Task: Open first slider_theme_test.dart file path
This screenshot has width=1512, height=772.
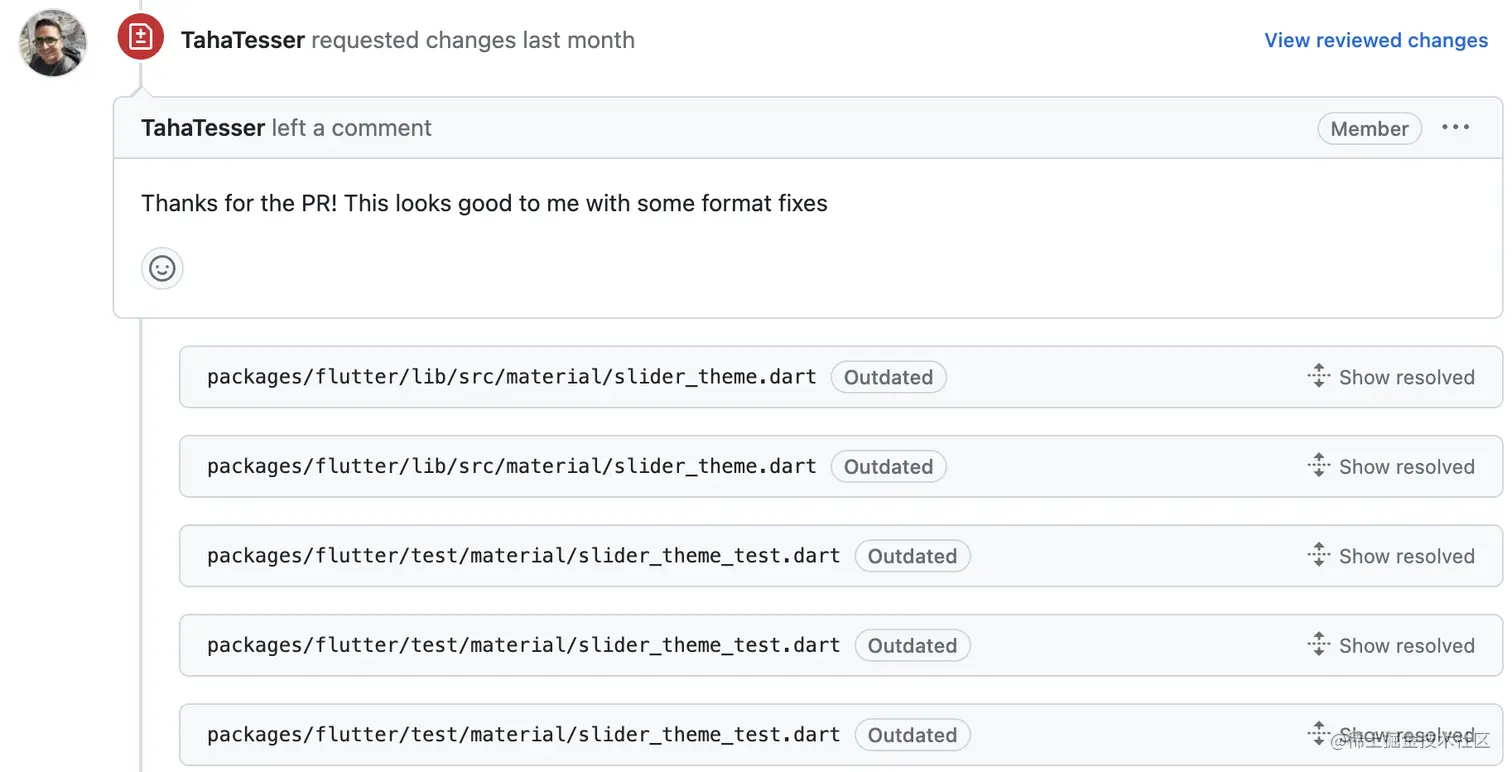Action: 523,556
